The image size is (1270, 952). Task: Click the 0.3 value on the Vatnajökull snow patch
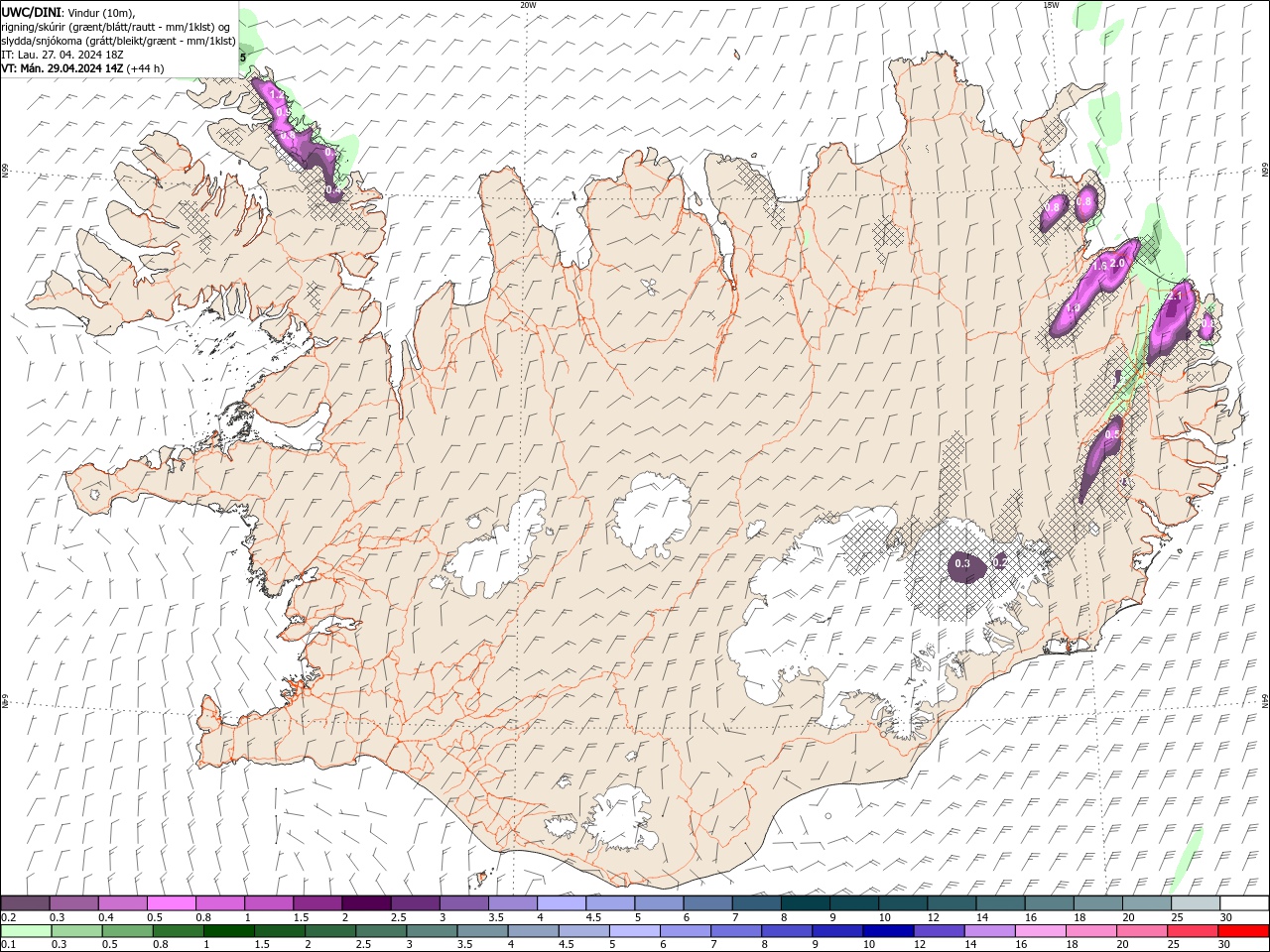click(x=961, y=563)
